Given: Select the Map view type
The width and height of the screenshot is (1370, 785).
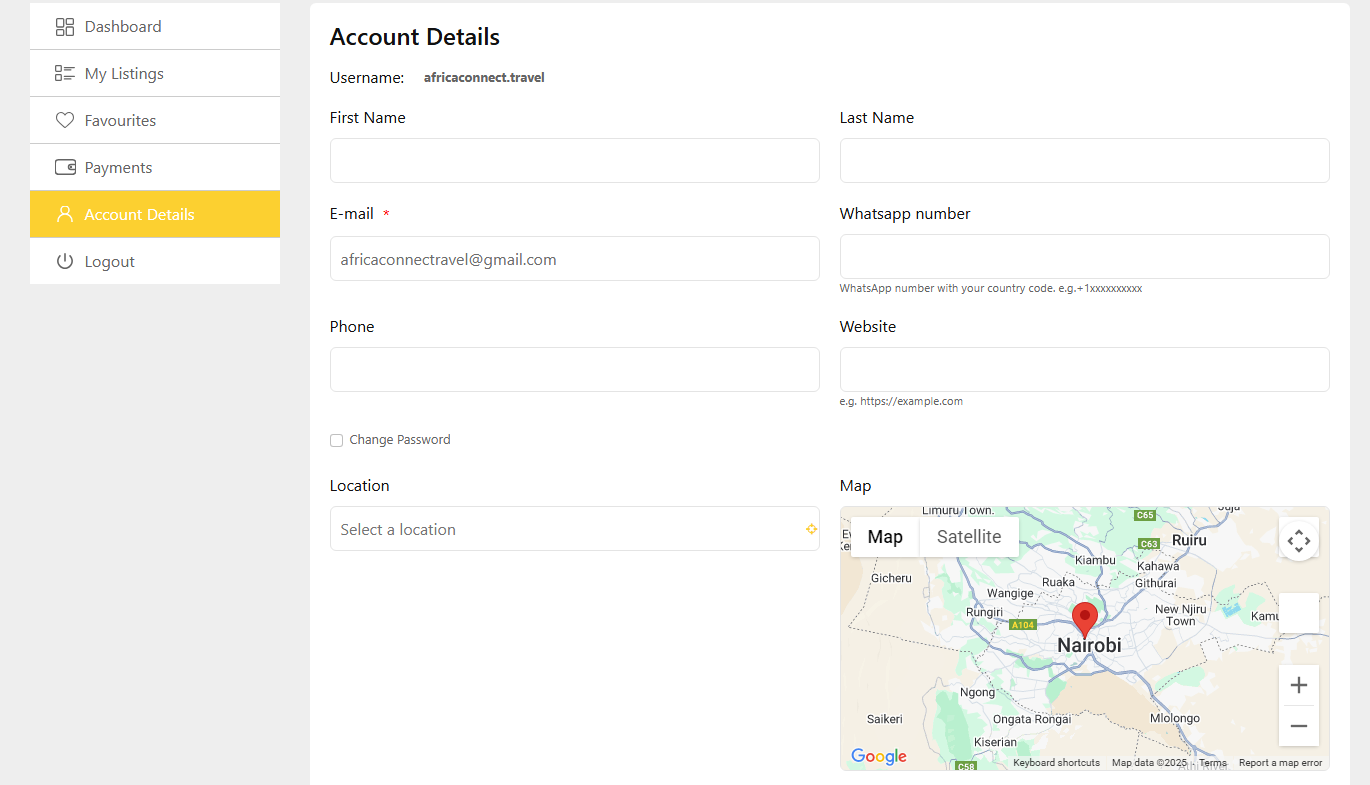Looking at the screenshot, I should (x=885, y=537).
